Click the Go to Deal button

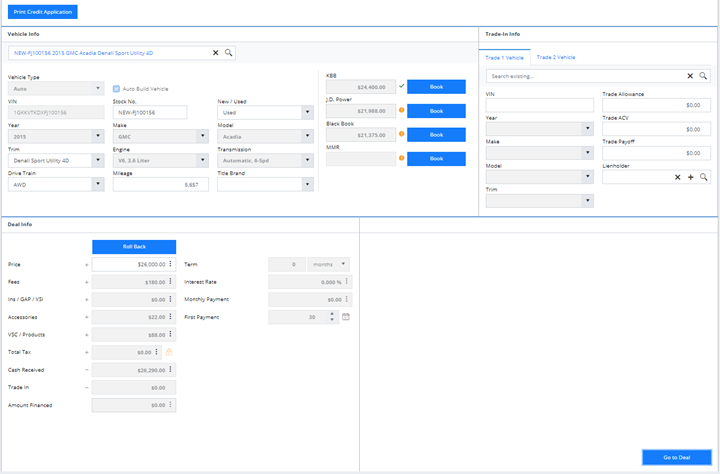tap(677, 457)
